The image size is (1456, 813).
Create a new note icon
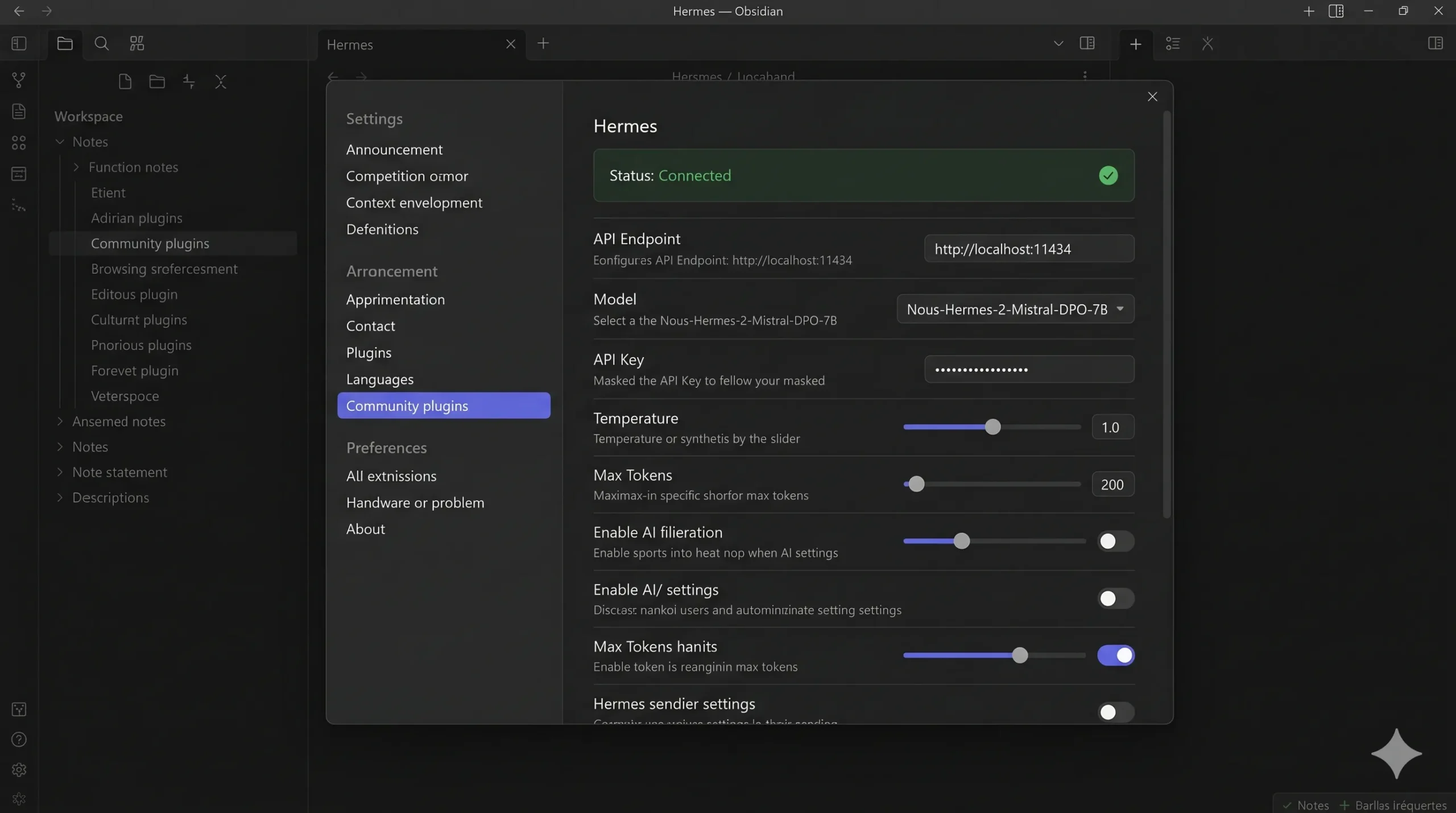[x=125, y=82]
